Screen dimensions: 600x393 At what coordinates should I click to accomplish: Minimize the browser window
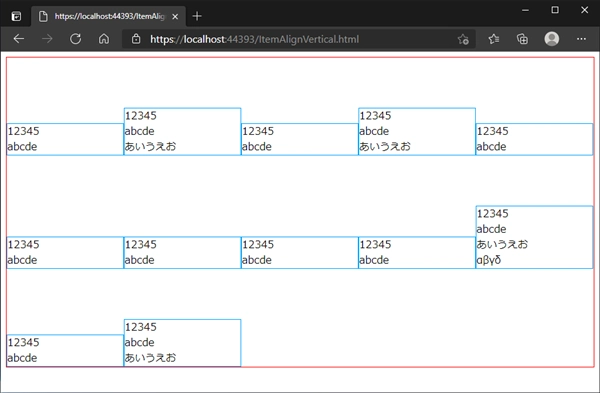[x=525, y=10]
